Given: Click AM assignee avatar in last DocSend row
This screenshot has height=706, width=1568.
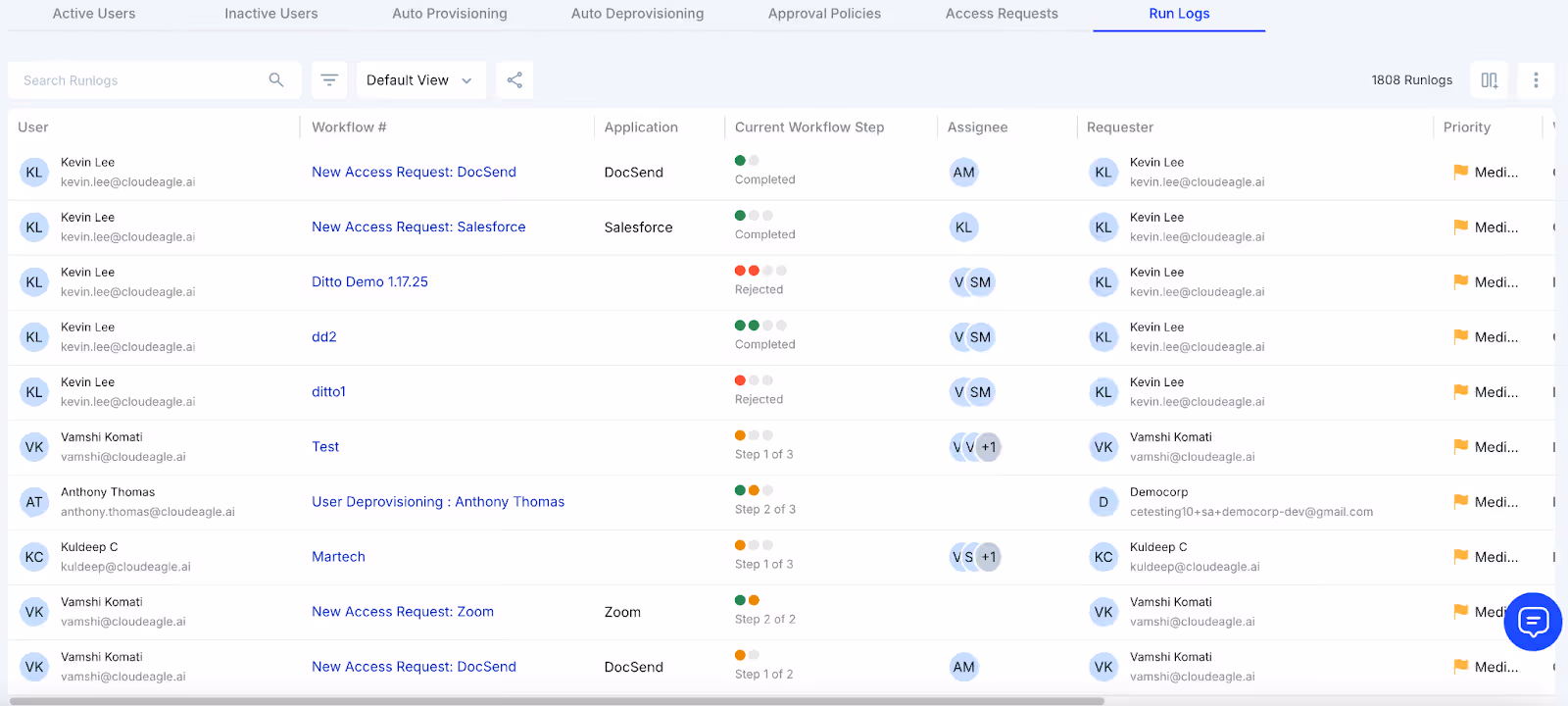Looking at the screenshot, I should [963, 667].
